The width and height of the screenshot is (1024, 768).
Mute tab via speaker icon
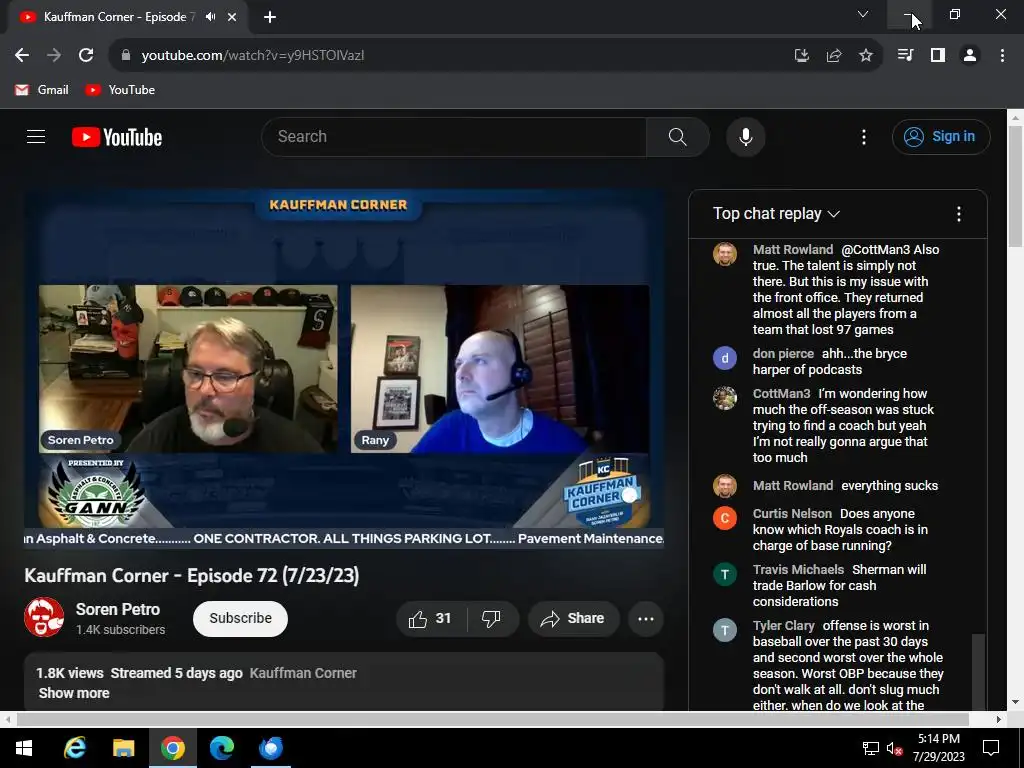[x=210, y=17]
